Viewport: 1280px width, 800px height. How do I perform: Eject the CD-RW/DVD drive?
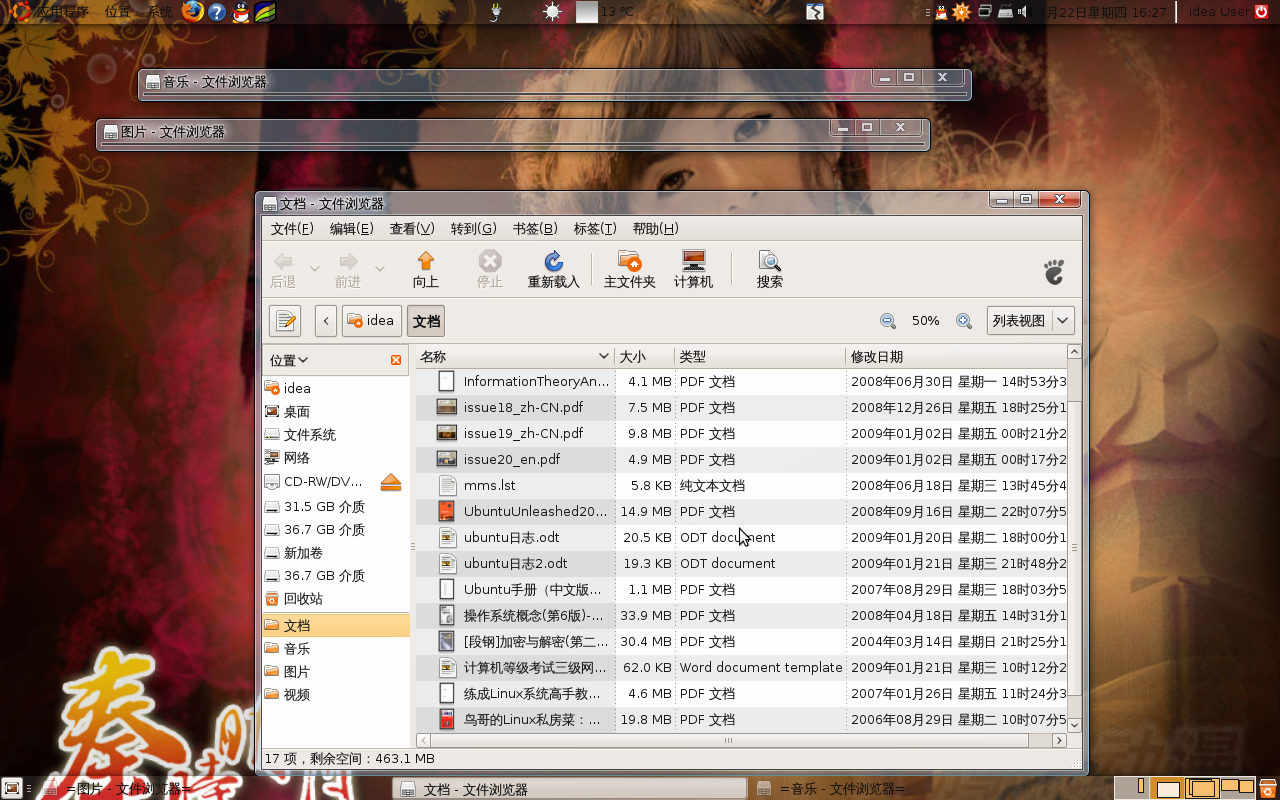pos(391,482)
